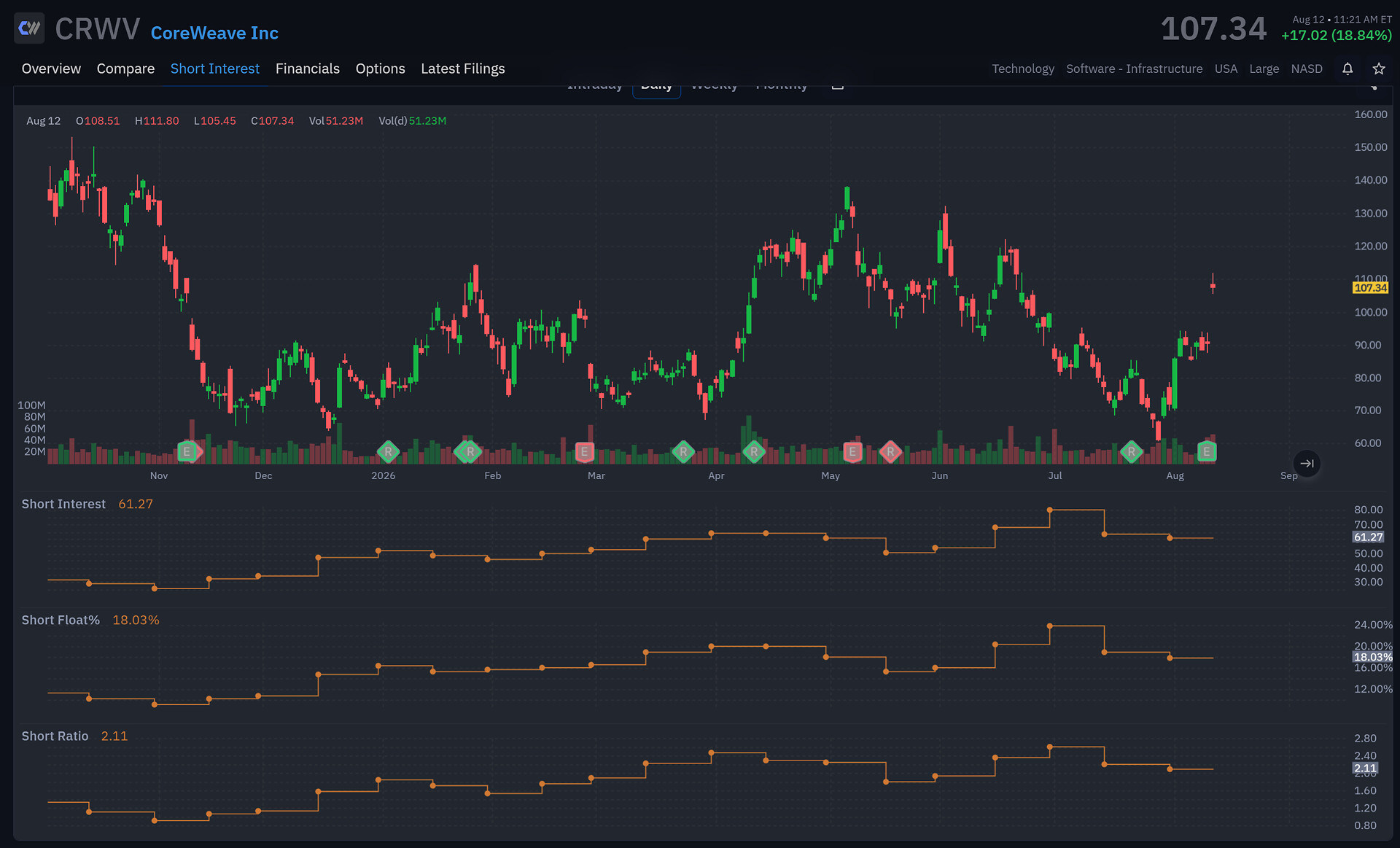The height and width of the screenshot is (848, 1400).
Task: Click the Aug 12 11:21 AM ET timestamp
Action: (1342, 20)
